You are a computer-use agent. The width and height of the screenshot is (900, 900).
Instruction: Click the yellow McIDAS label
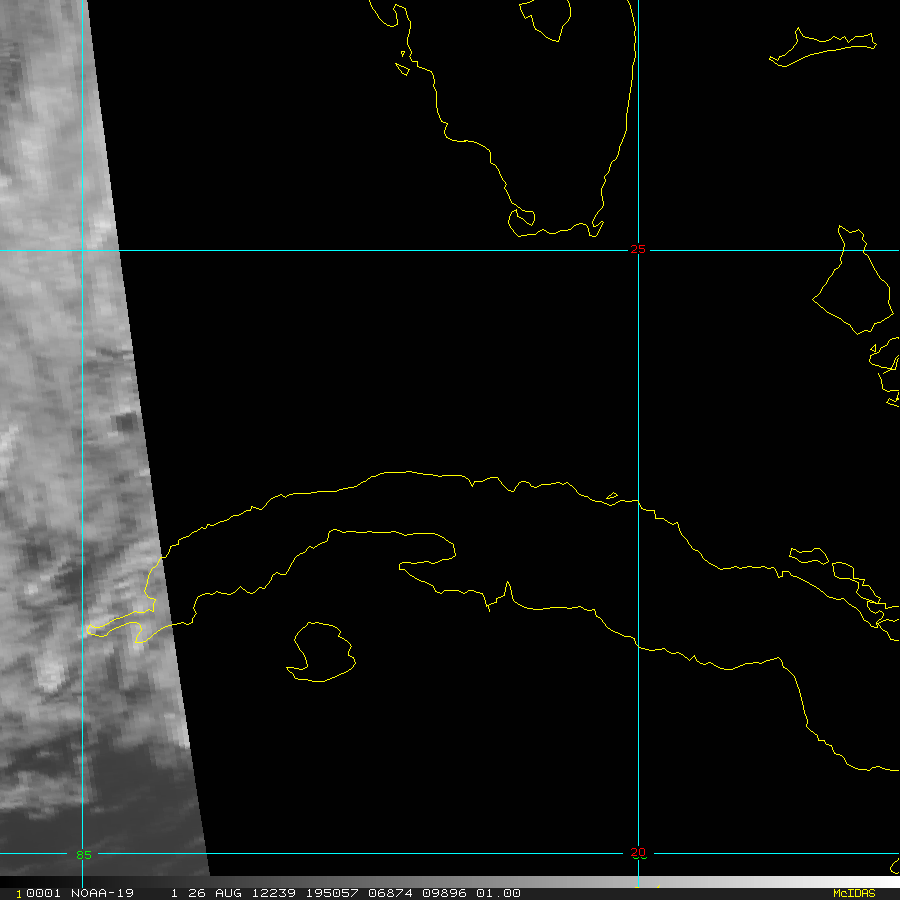[854, 893]
